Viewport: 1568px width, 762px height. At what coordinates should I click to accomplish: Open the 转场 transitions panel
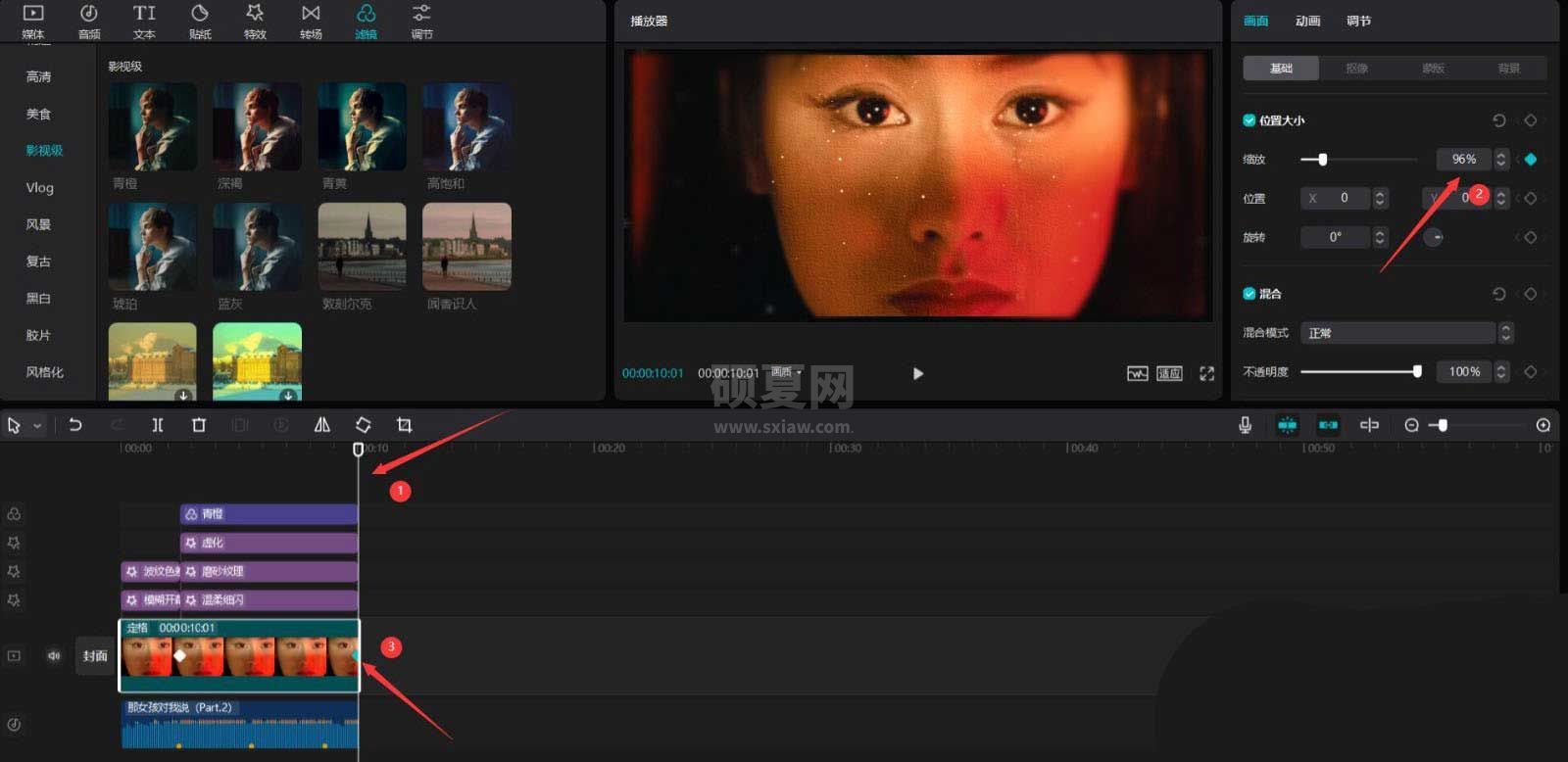(x=311, y=21)
